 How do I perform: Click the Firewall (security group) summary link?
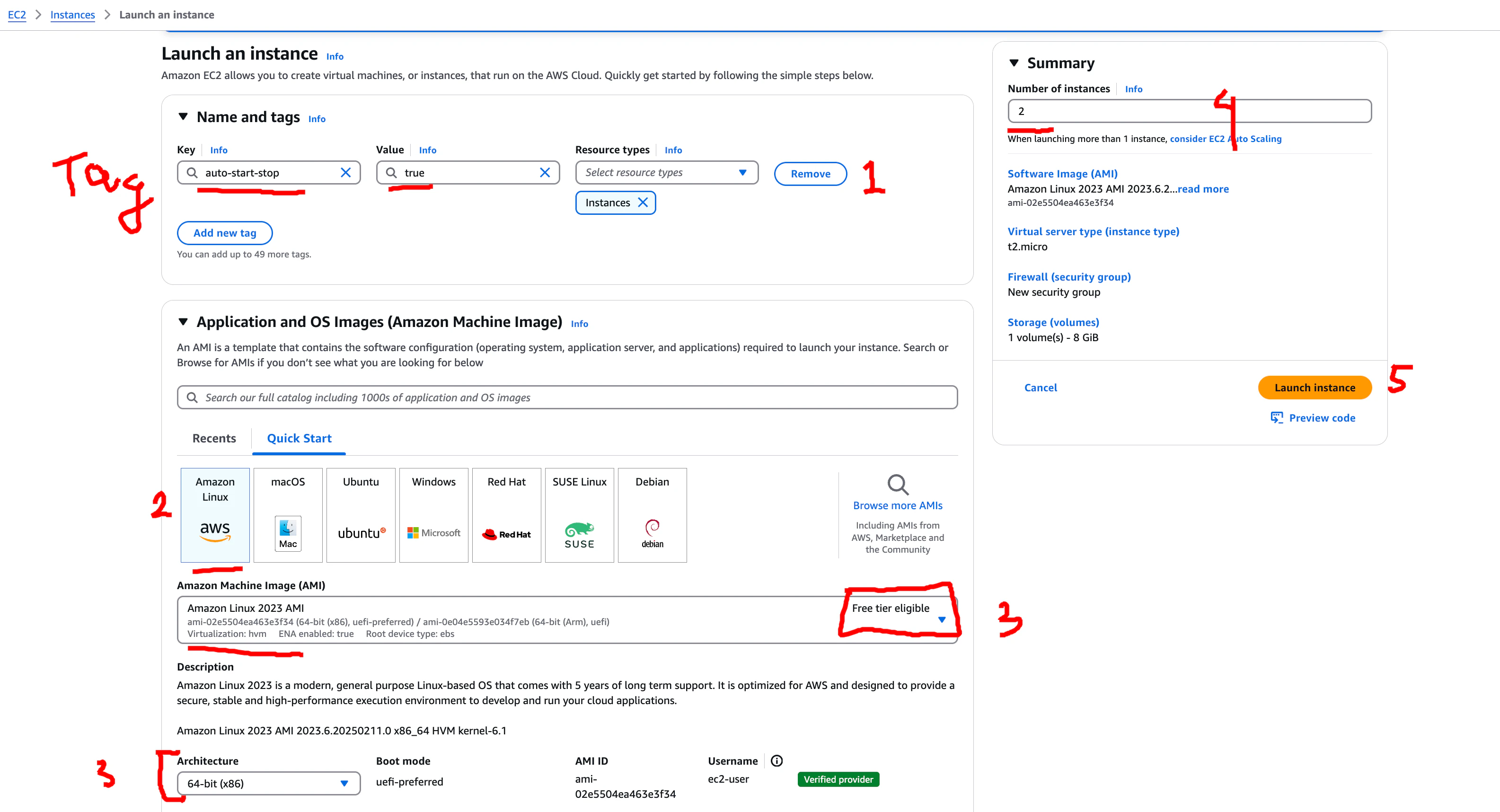tap(1069, 277)
